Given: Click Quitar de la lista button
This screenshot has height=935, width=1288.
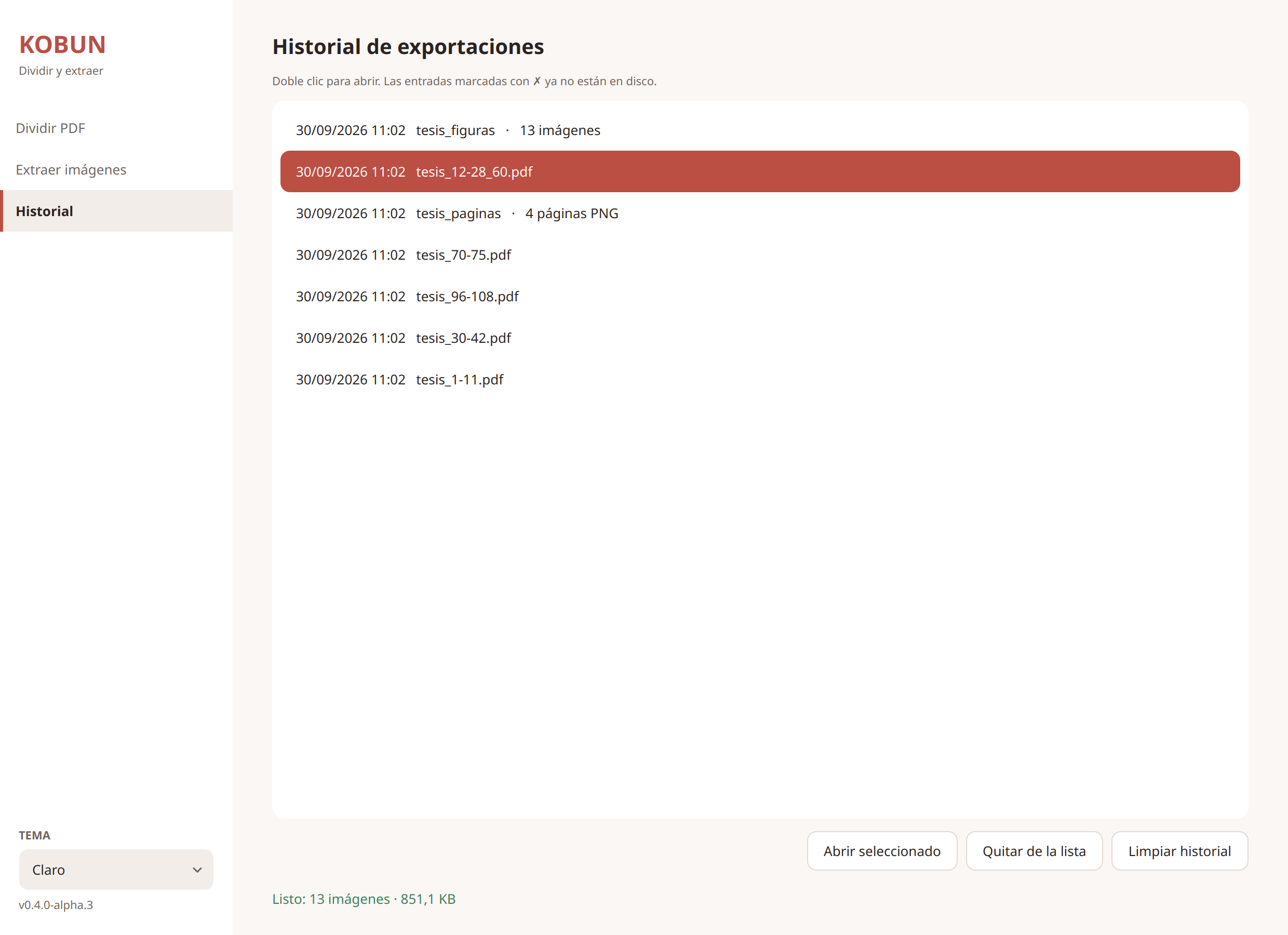Looking at the screenshot, I should [1034, 851].
